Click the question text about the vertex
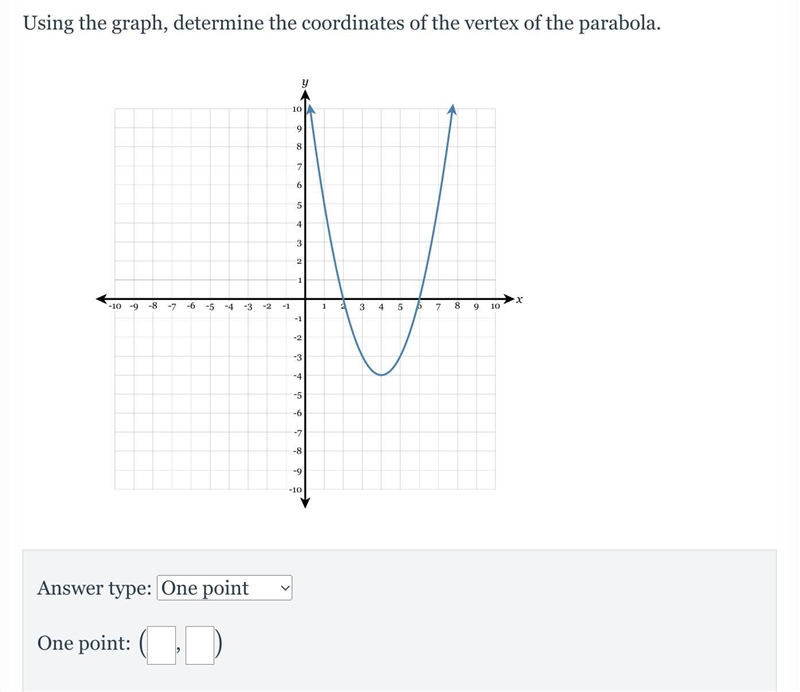The image size is (800, 692). (342, 23)
